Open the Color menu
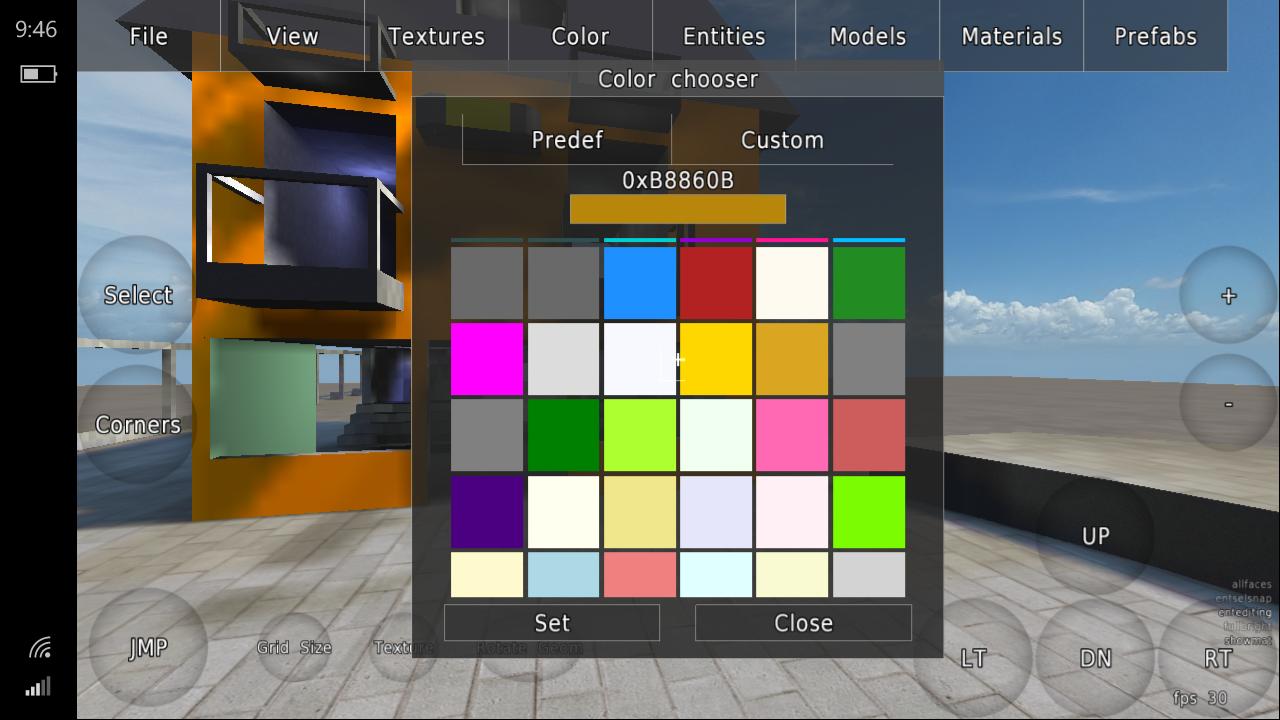The image size is (1280, 720). point(581,36)
